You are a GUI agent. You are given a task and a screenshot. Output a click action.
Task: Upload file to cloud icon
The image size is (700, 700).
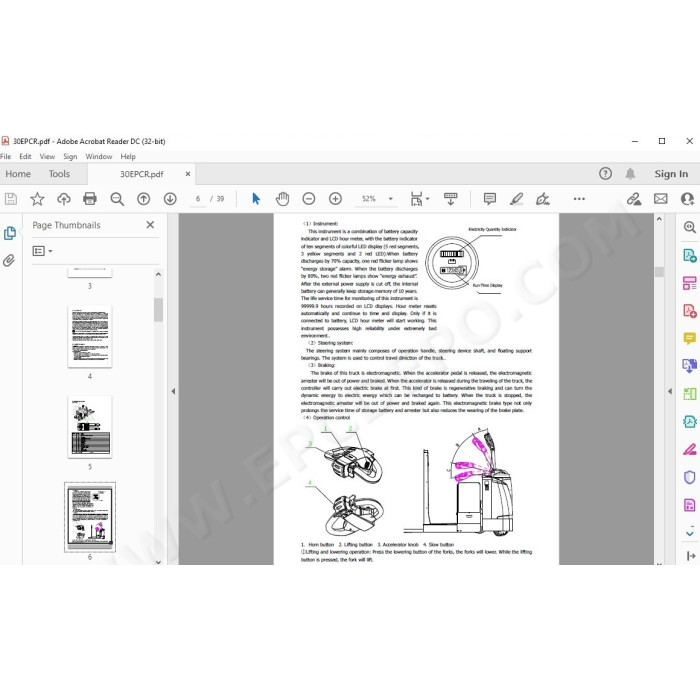pyautogui.click(x=63, y=199)
